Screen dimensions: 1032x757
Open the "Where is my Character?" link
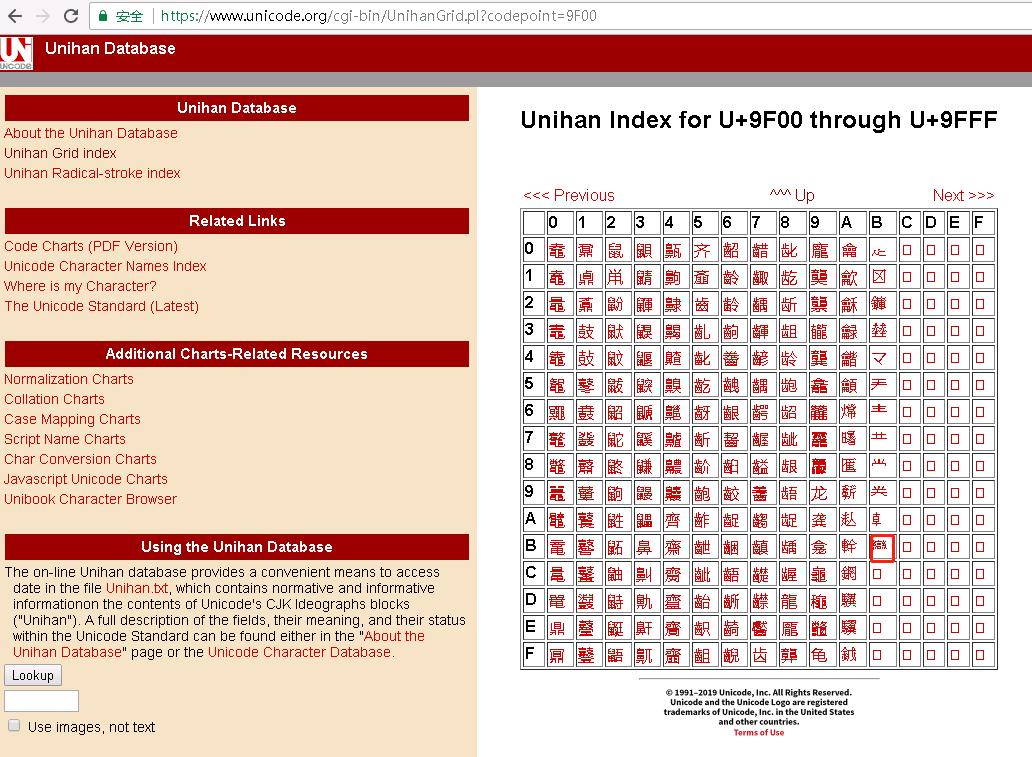80,286
